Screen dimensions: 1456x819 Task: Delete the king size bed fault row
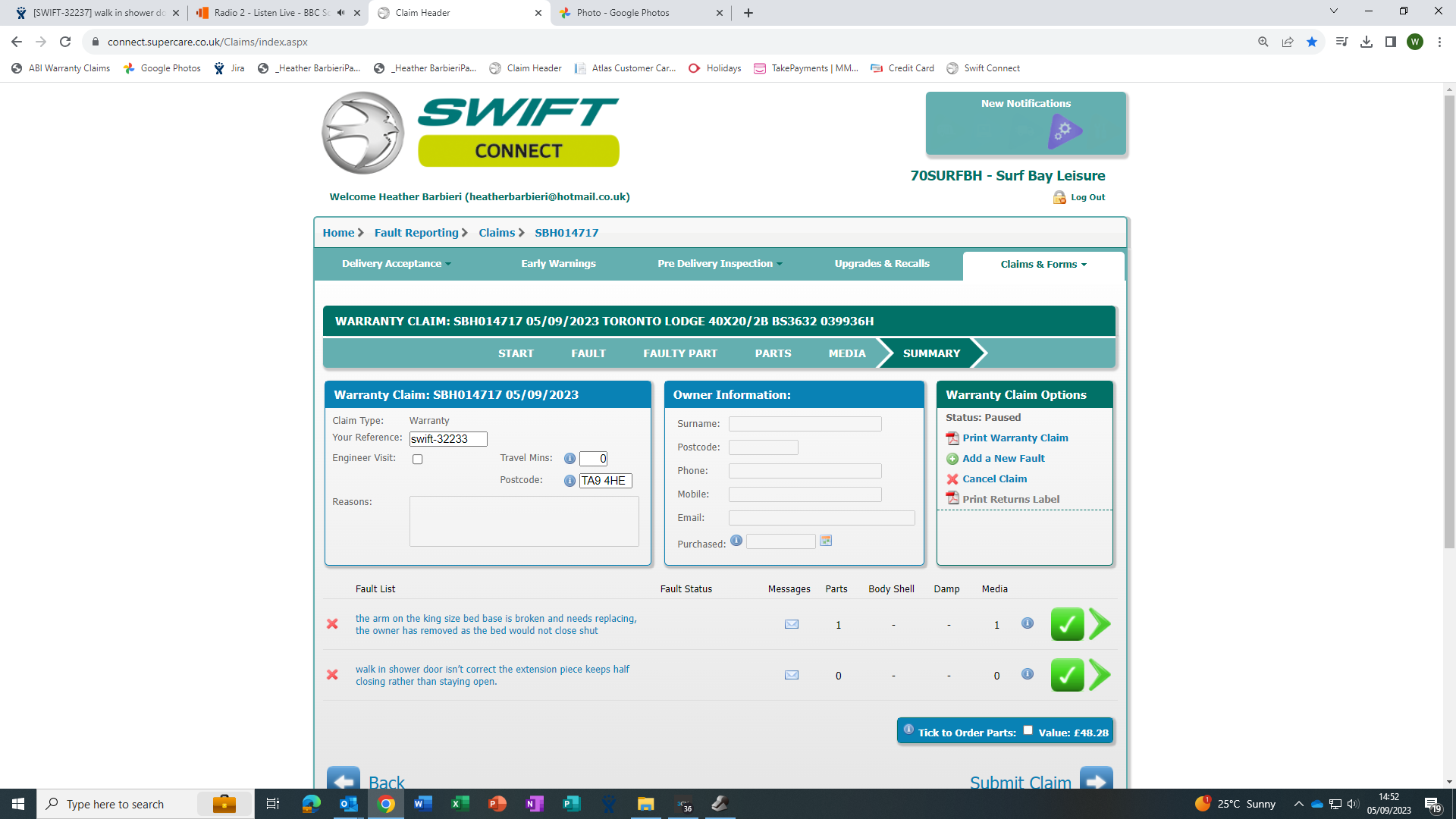pyautogui.click(x=332, y=624)
